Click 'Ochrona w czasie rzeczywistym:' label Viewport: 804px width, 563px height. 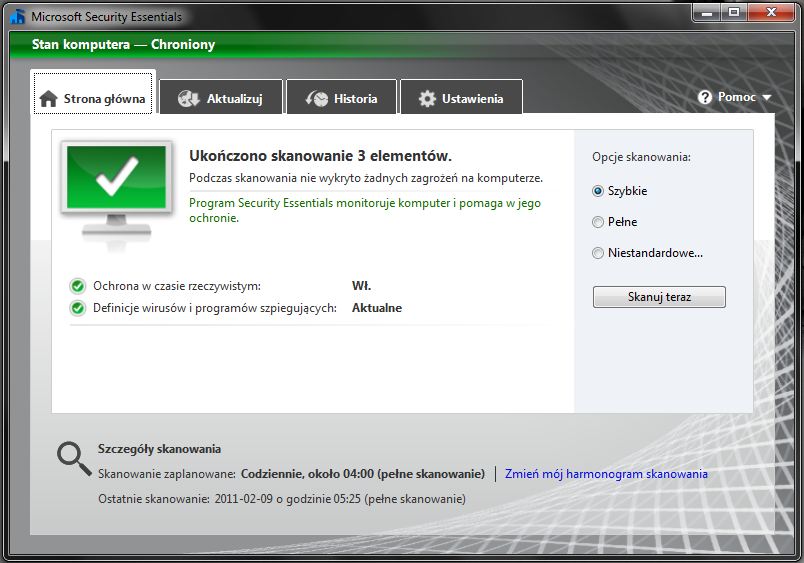(177, 286)
